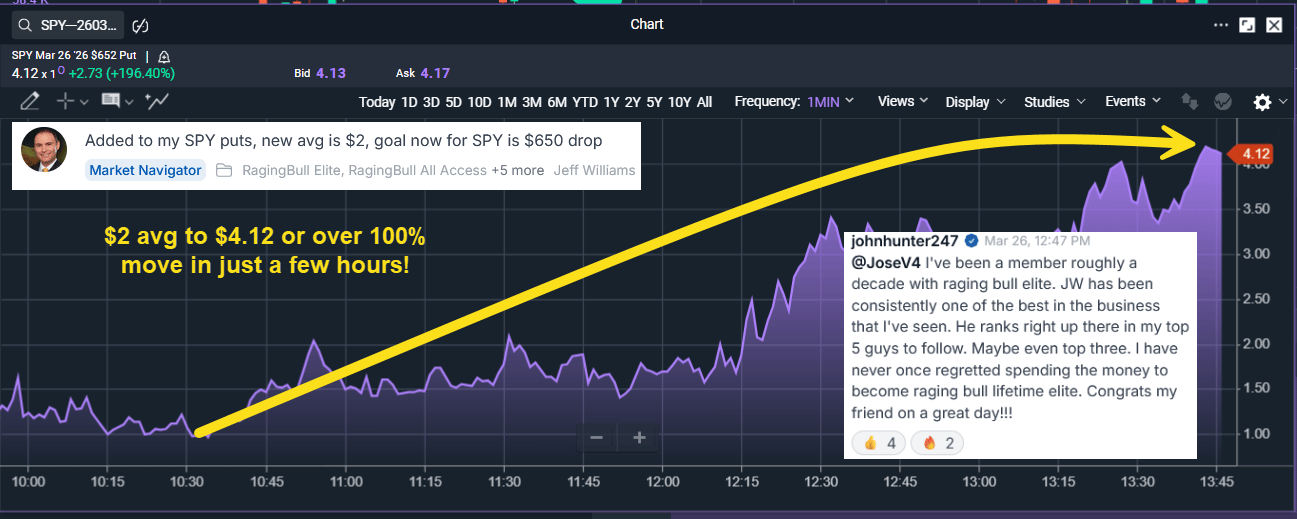This screenshot has width=1297, height=519.
Task: Select the 10D time range
Action: (480, 102)
